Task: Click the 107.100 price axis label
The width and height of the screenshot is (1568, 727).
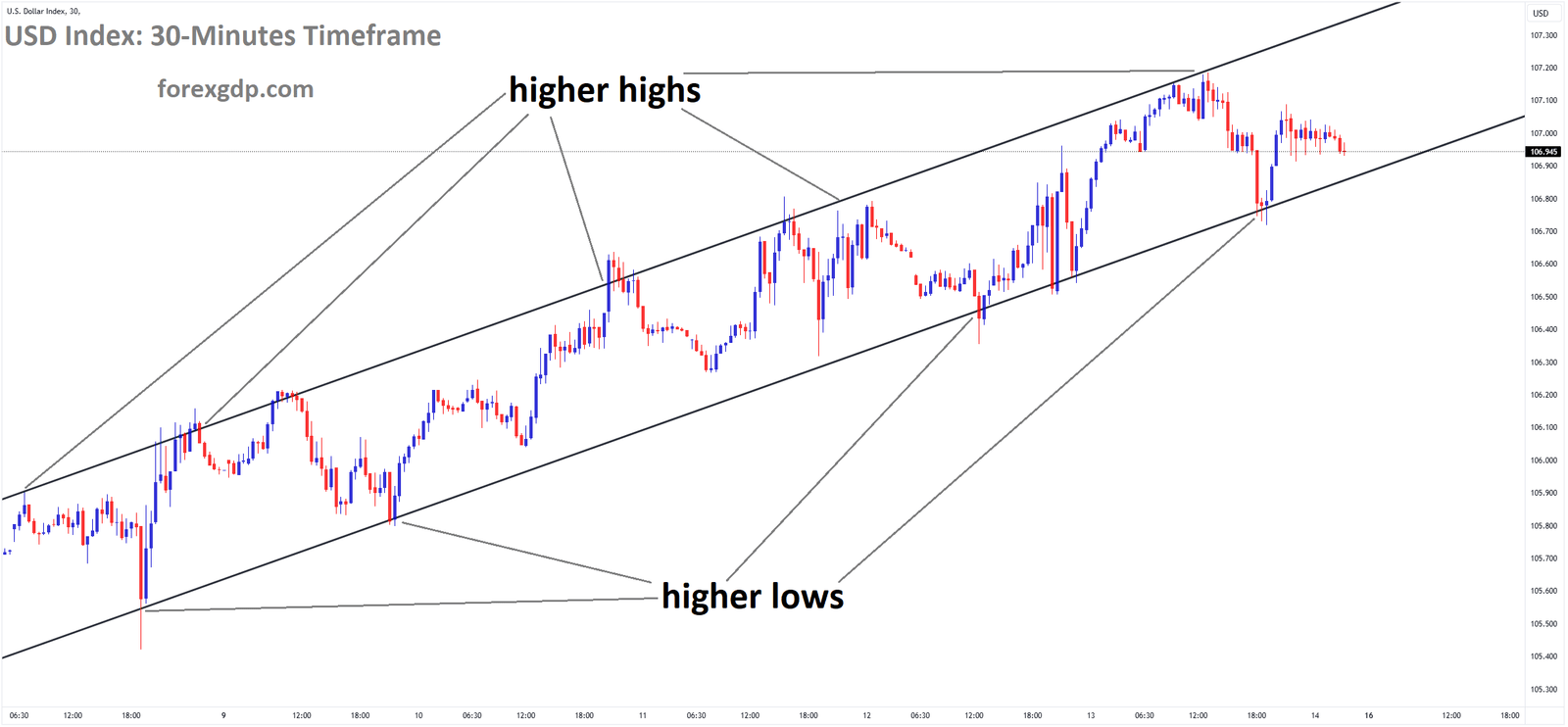Action: coord(1543,101)
